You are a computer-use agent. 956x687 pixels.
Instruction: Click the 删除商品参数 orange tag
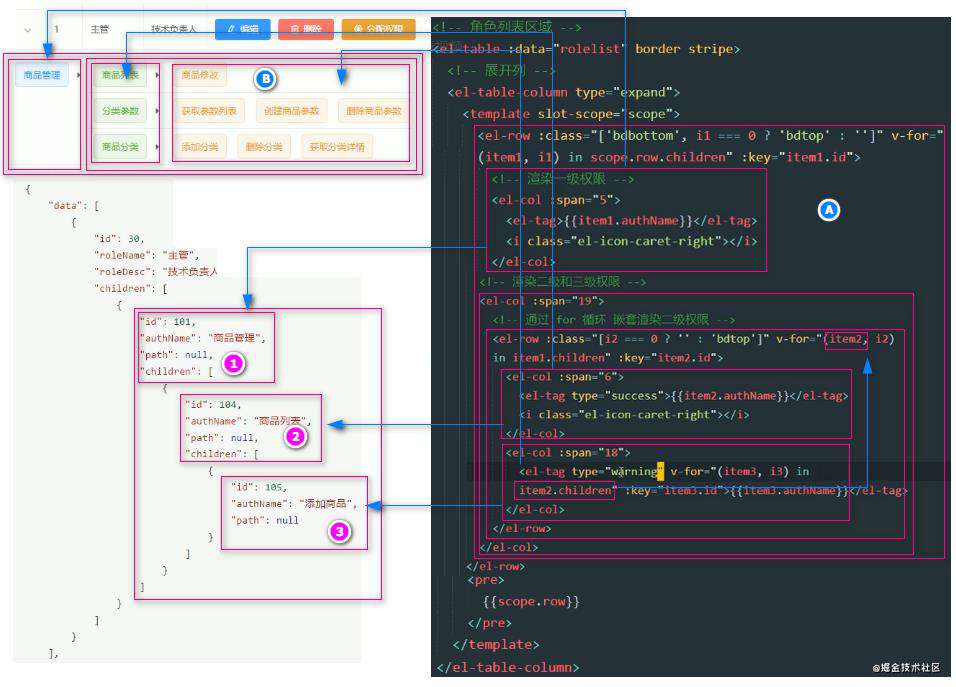(x=374, y=111)
